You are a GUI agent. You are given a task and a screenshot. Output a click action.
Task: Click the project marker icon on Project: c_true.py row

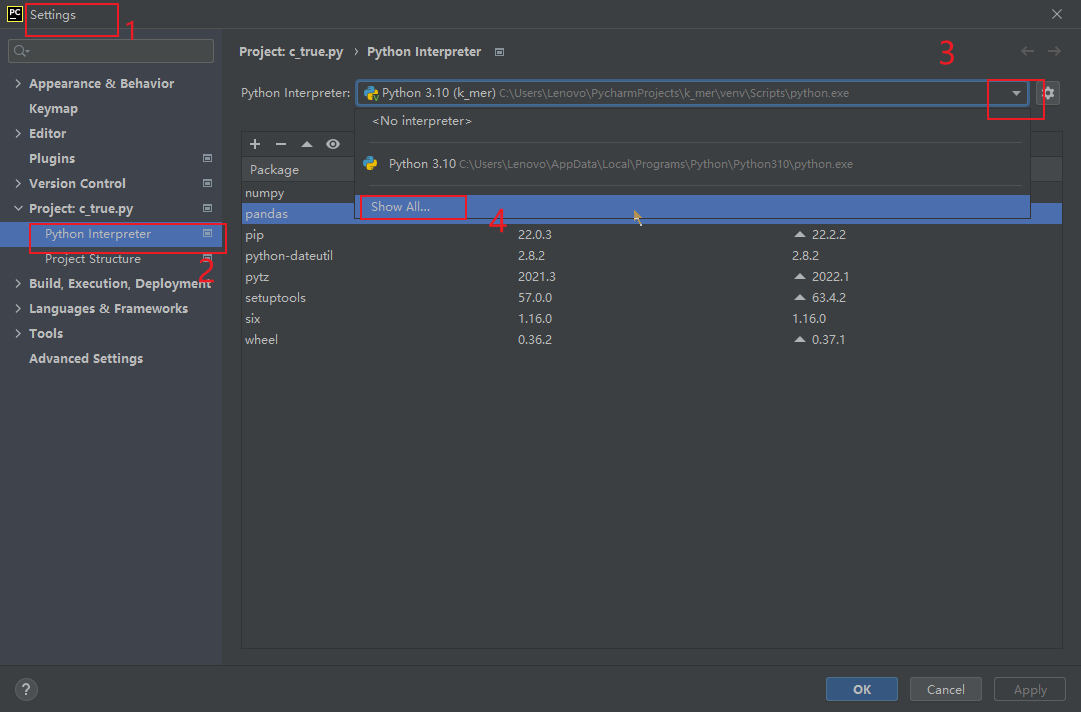pos(208,208)
